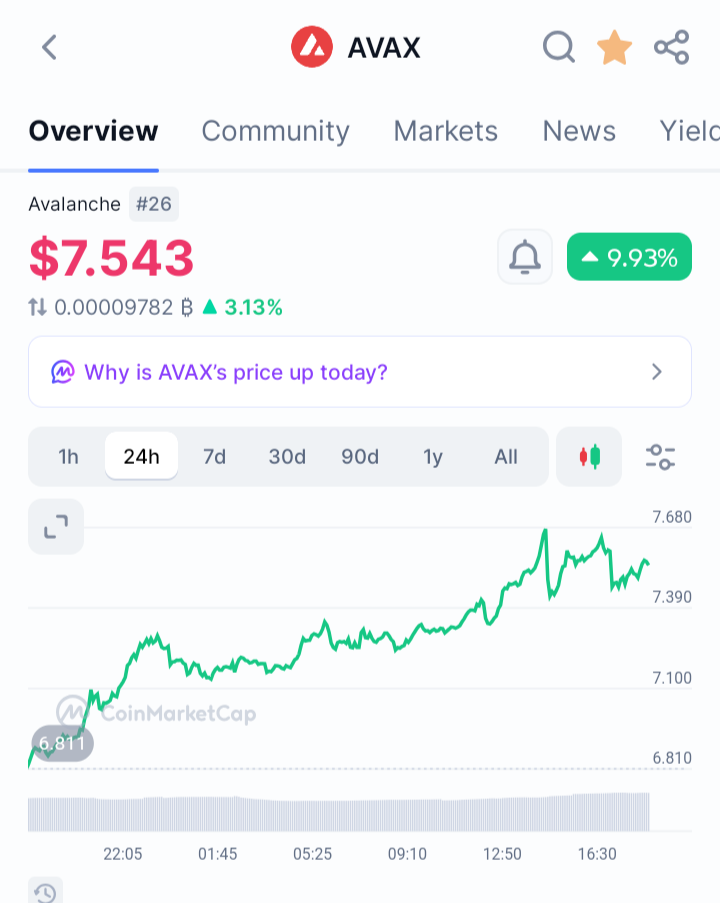Select the 7d chart range
Viewport: 720px width, 903px height.
click(214, 457)
